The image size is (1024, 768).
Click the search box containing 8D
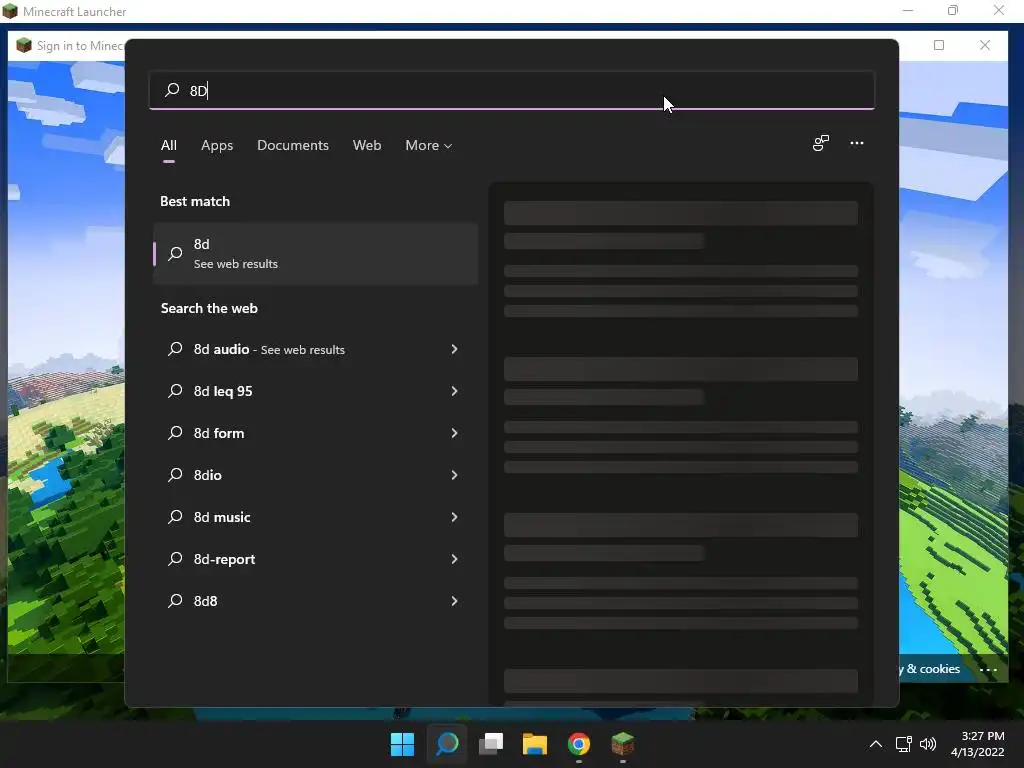(x=511, y=90)
